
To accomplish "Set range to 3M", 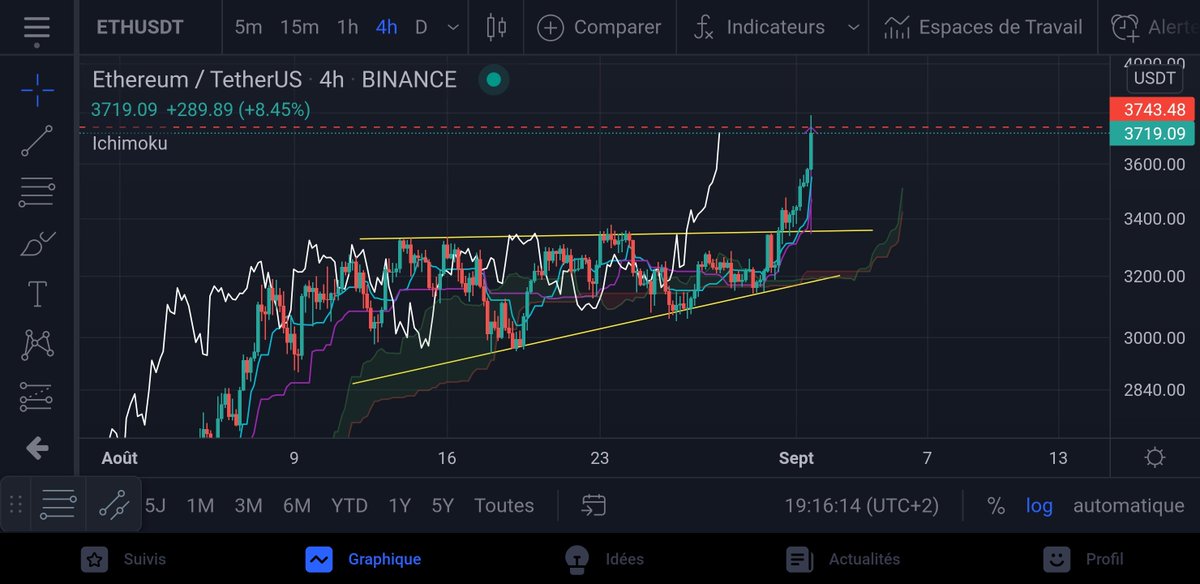I will pos(248,506).
